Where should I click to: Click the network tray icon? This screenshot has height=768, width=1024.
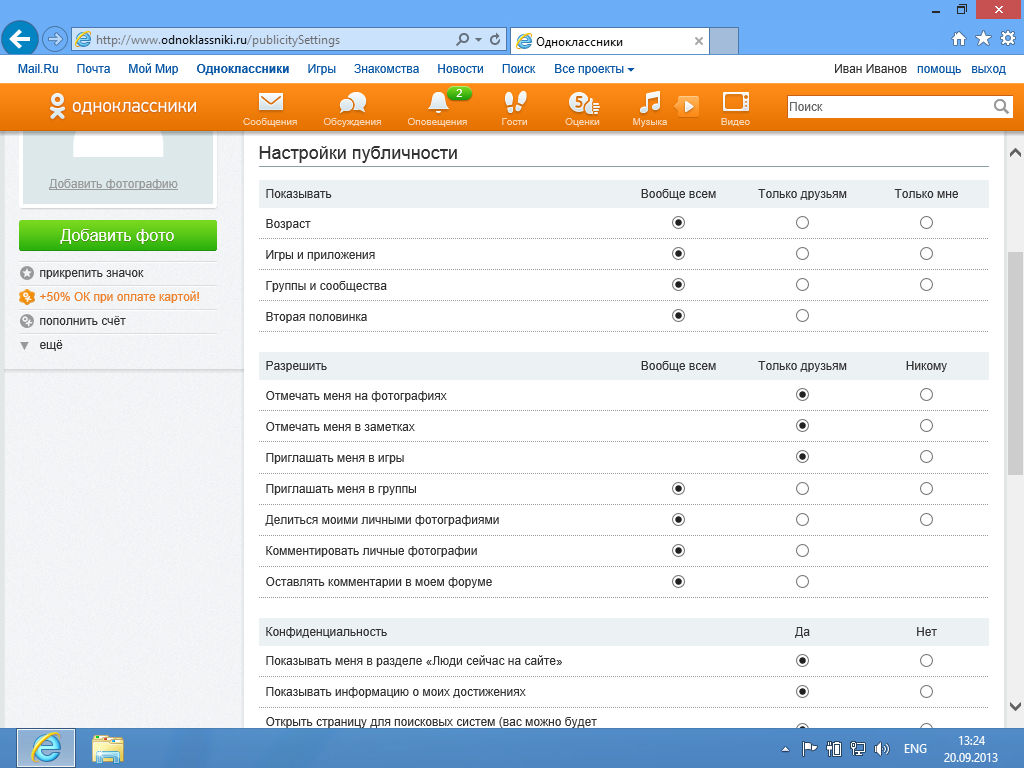[x=858, y=749]
